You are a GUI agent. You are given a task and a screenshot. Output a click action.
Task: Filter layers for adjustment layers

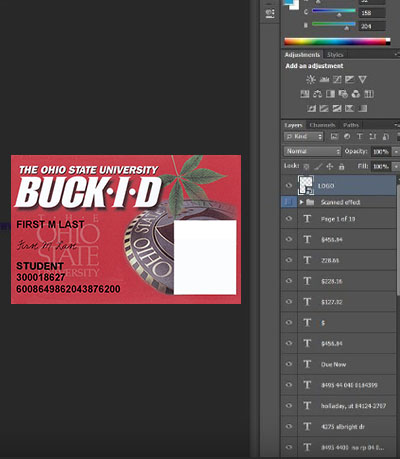[x=347, y=137]
